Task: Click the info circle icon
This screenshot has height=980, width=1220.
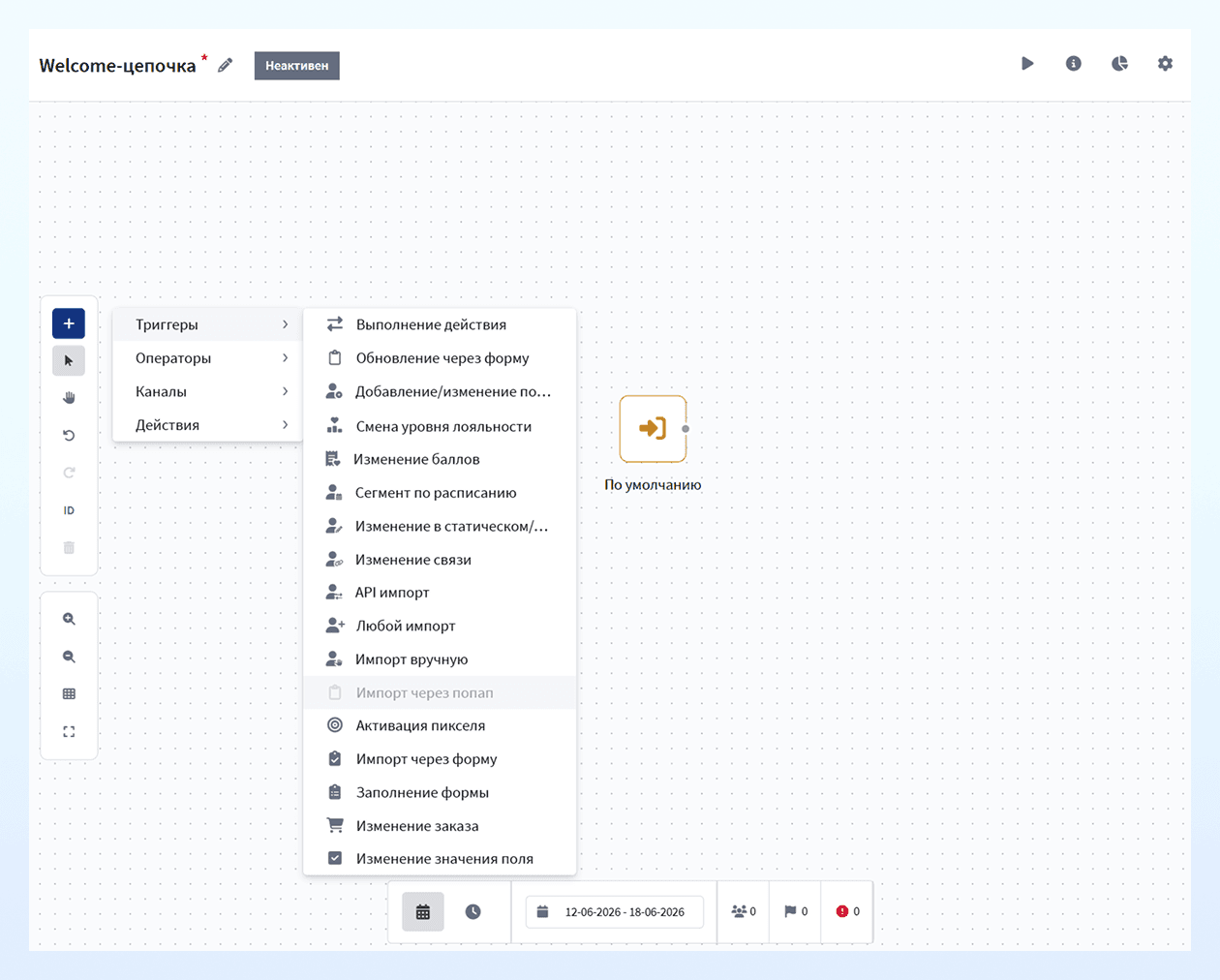Action: click(1073, 64)
